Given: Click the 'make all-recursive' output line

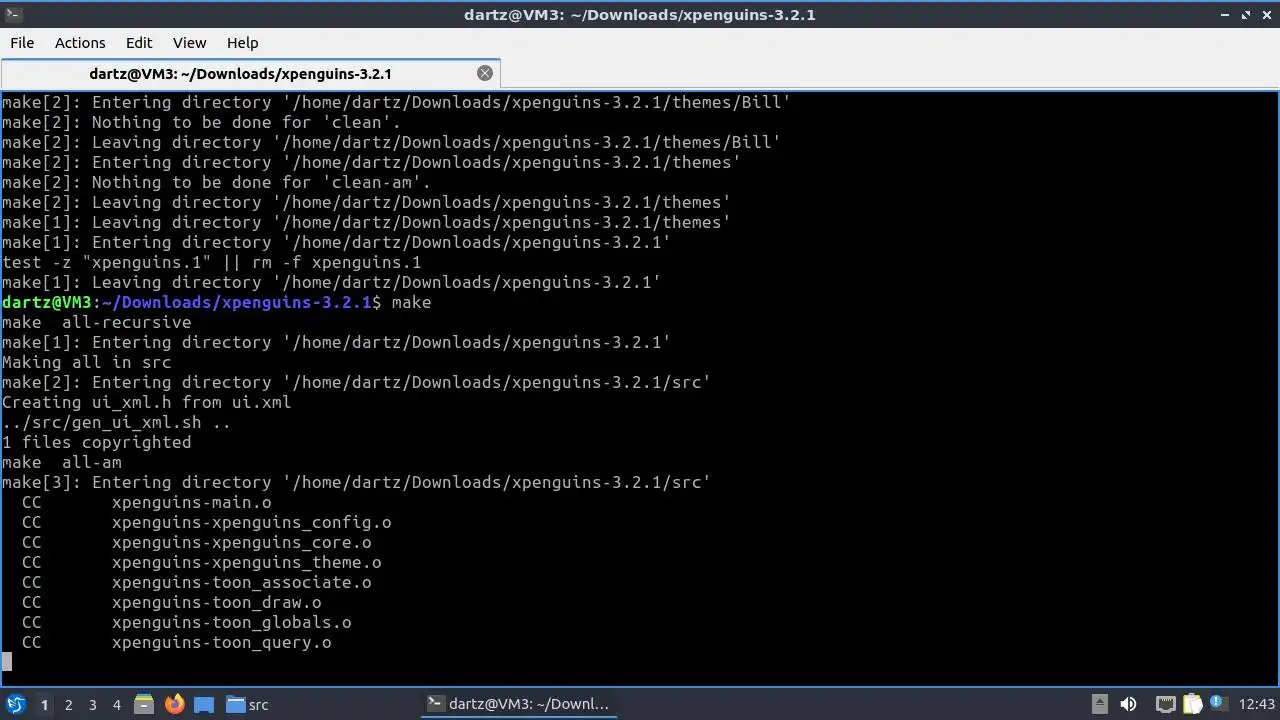Looking at the screenshot, I should click(x=96, y=322).
